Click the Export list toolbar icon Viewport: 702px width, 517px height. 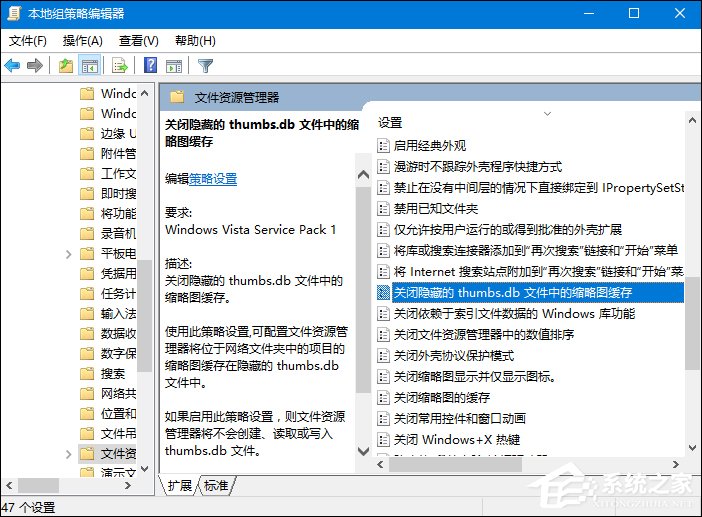point(120,66)
